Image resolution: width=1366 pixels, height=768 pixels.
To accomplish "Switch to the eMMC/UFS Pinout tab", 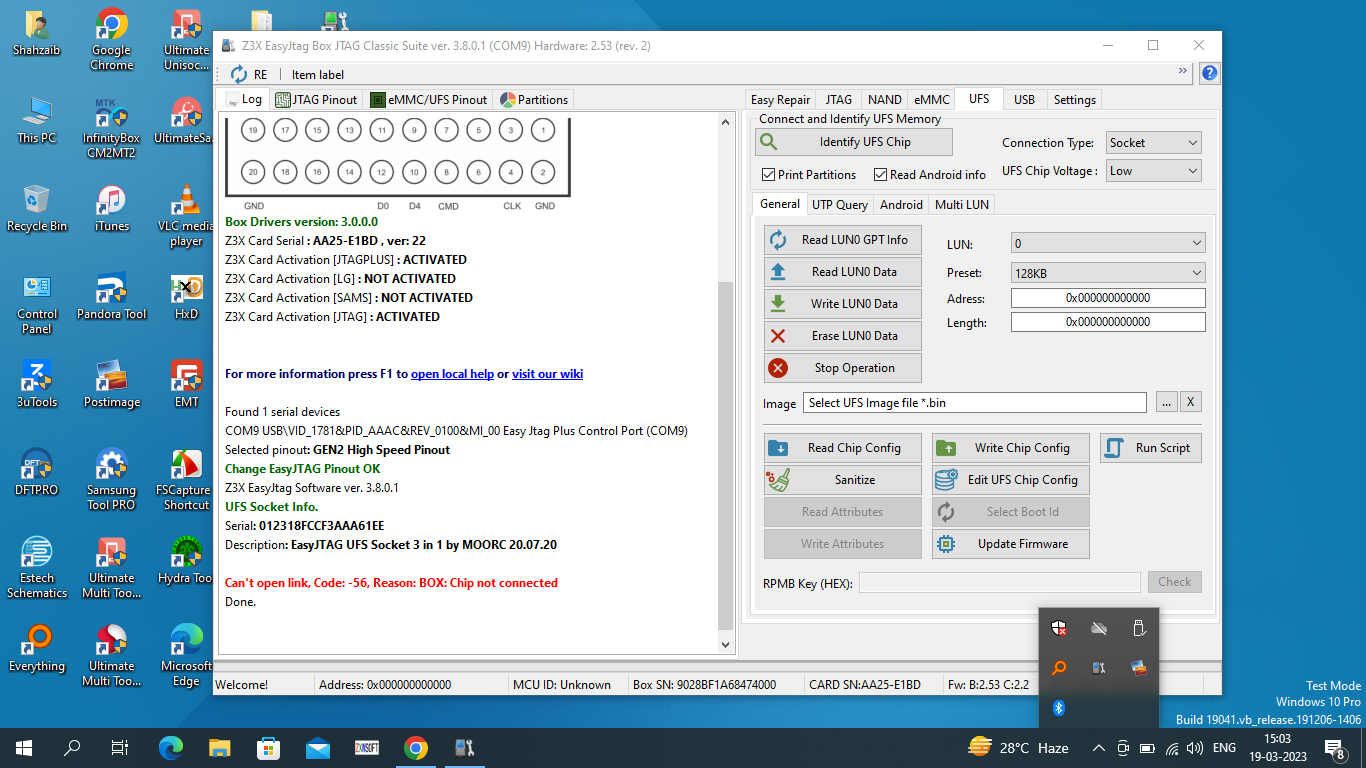I will tap(428, 99).
